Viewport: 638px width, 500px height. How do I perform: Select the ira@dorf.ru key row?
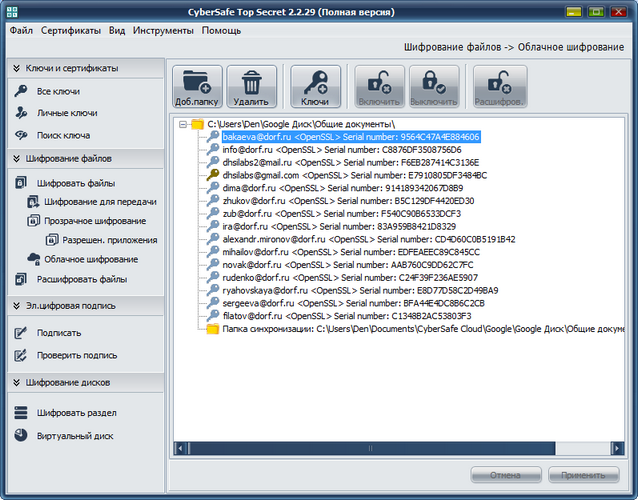(339, 226)
